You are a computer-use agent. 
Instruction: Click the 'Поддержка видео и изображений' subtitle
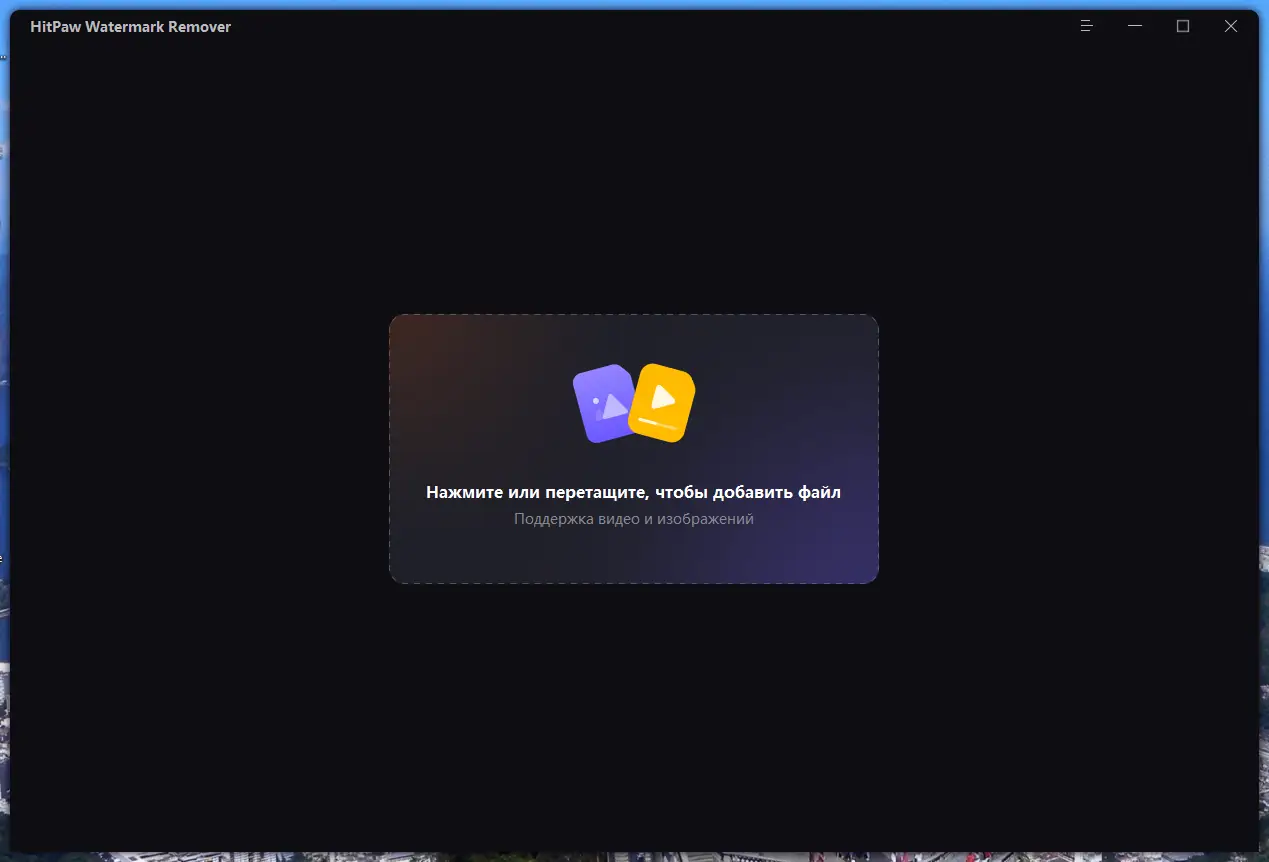point(633,518)
